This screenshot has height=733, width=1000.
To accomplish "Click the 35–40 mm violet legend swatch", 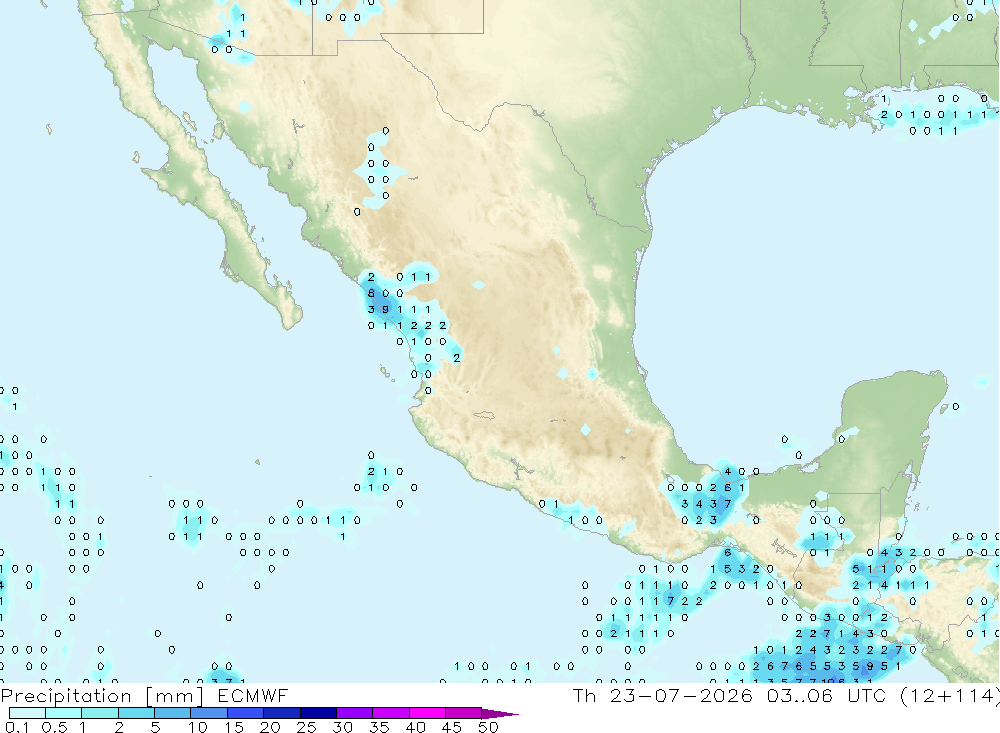I will click(x=391, y=713).
